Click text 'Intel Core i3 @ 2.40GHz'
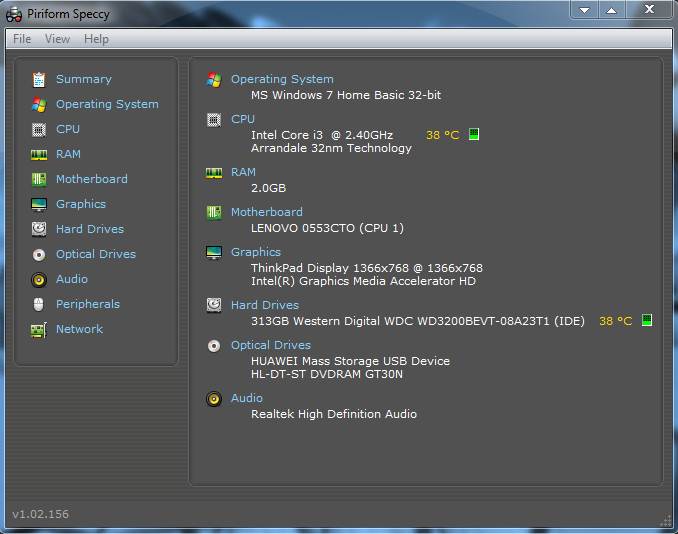Image resolution: width=678 pixels, height=534 pixels. point(322,135)
